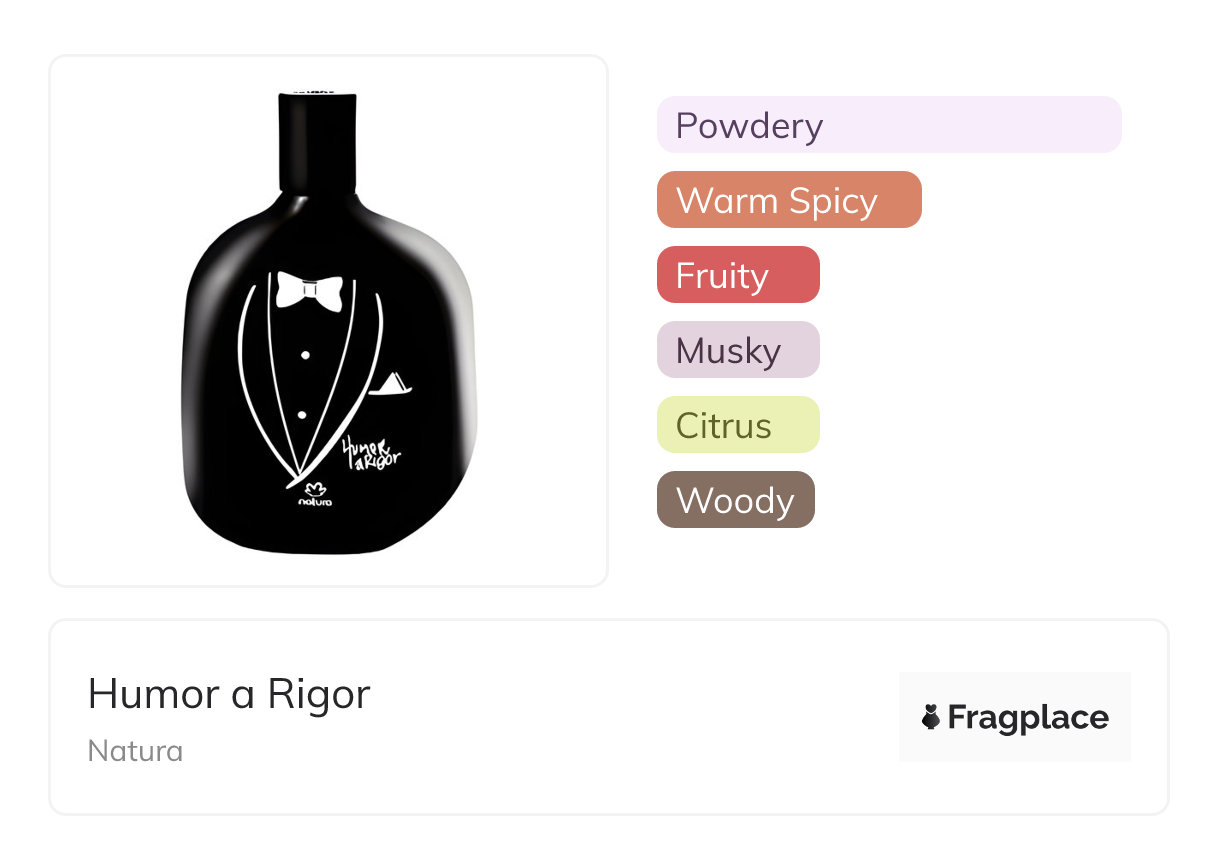Select the Powdery accord bar
Image resolution: width=1218 pixels, height=864 pixels.
pyautogui.click(x=889, y=125)
